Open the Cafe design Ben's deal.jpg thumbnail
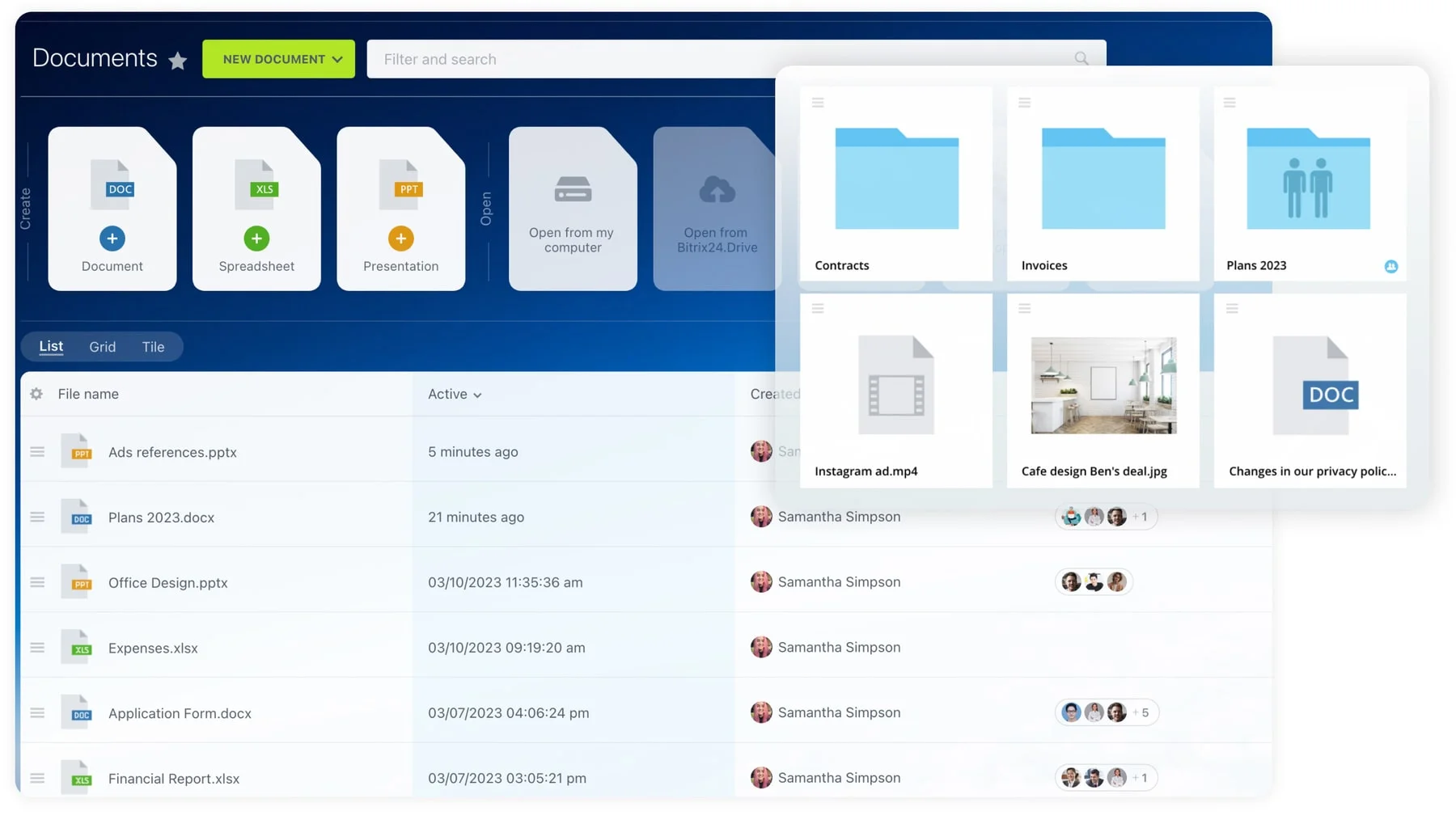 tap(1103, 386)
